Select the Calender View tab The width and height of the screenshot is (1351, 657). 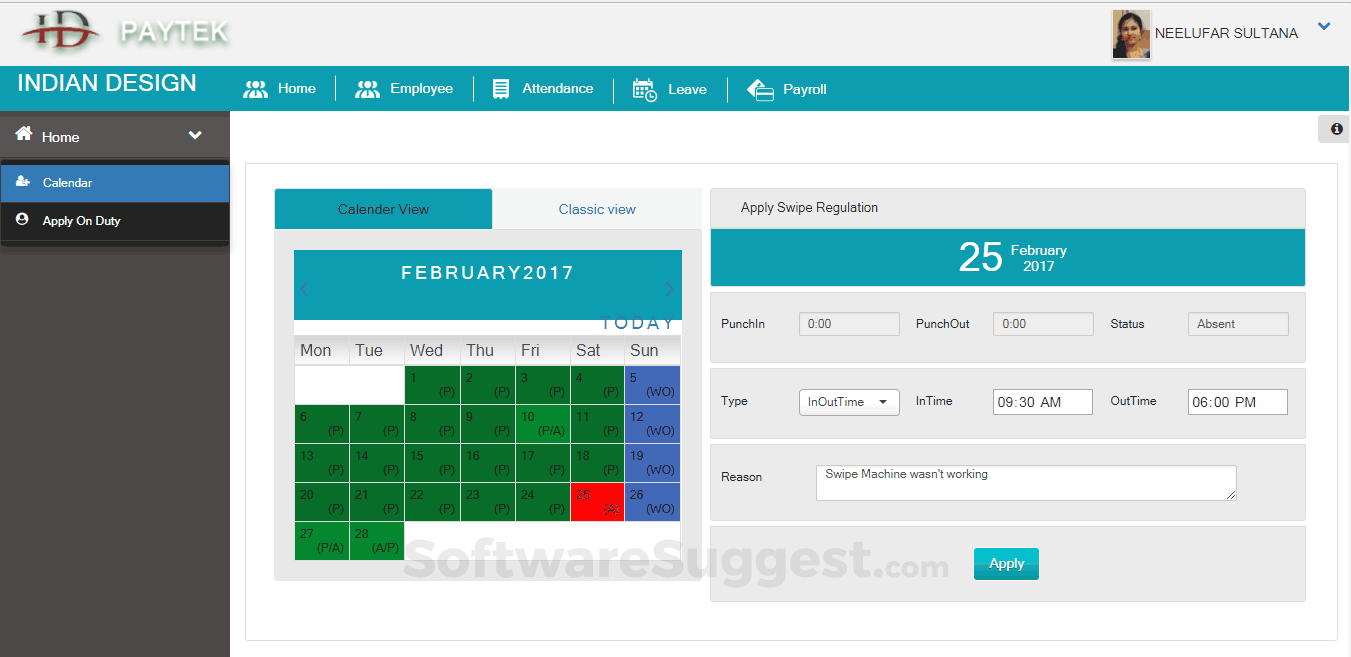tap(383, 209)
